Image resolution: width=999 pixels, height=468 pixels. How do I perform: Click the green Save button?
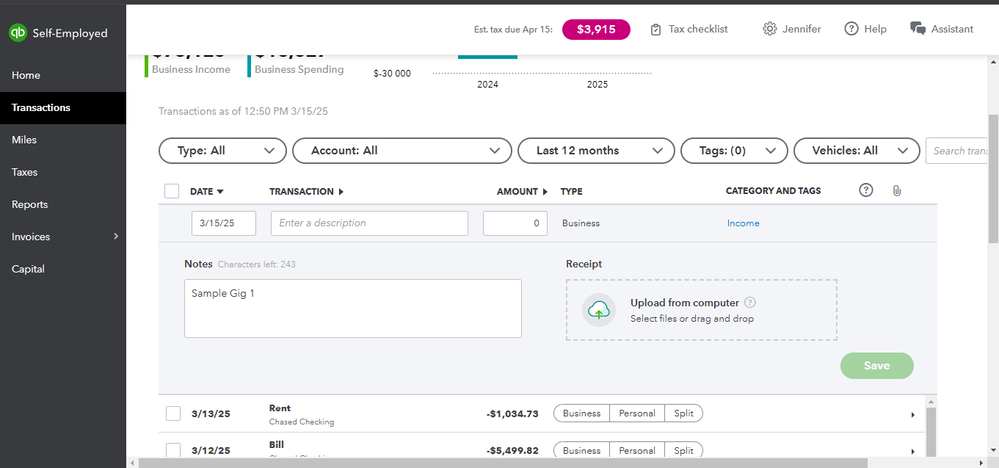(876, 366)
